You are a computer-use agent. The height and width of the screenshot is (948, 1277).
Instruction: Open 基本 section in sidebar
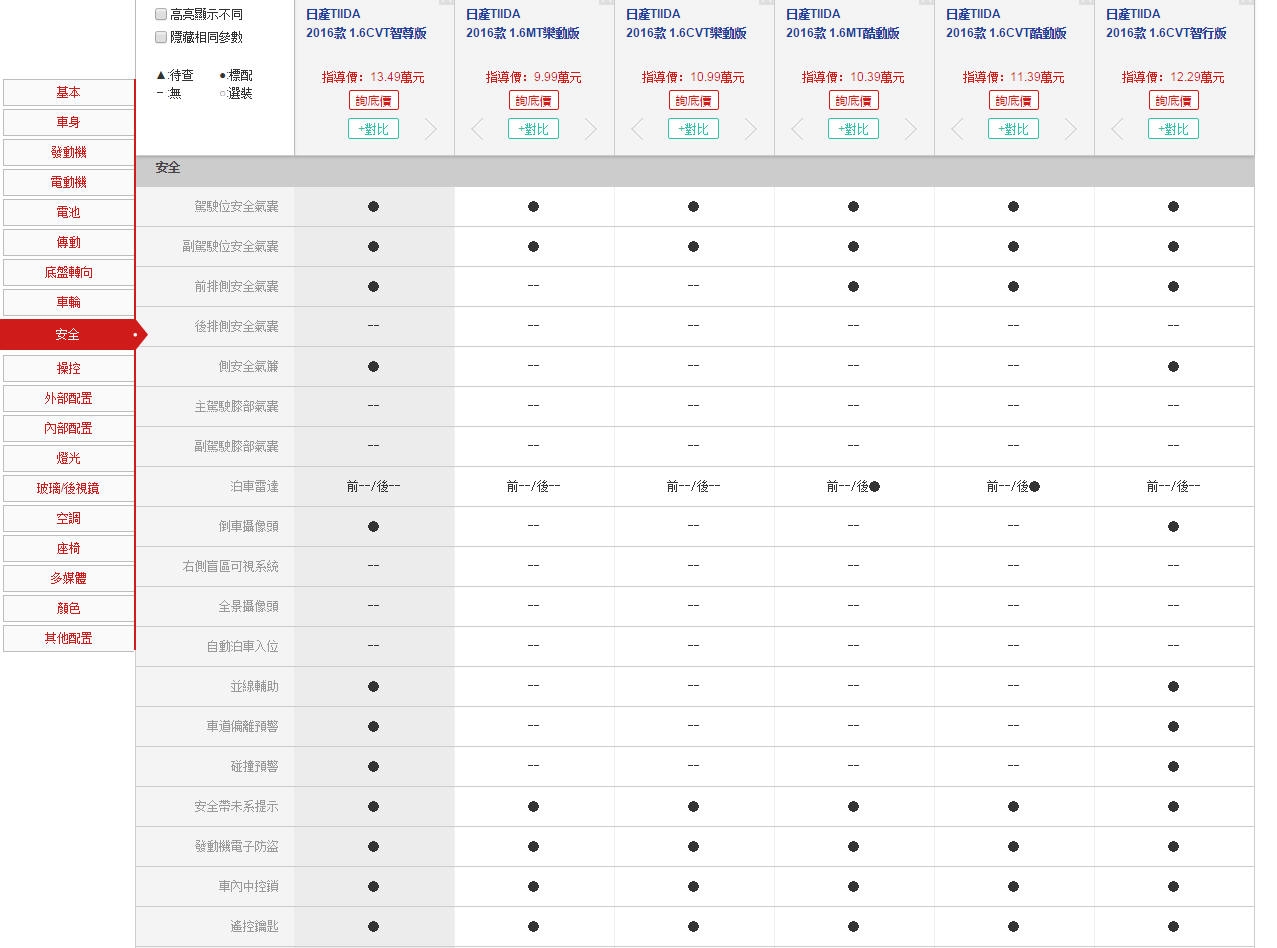click(x=68, y=92)
